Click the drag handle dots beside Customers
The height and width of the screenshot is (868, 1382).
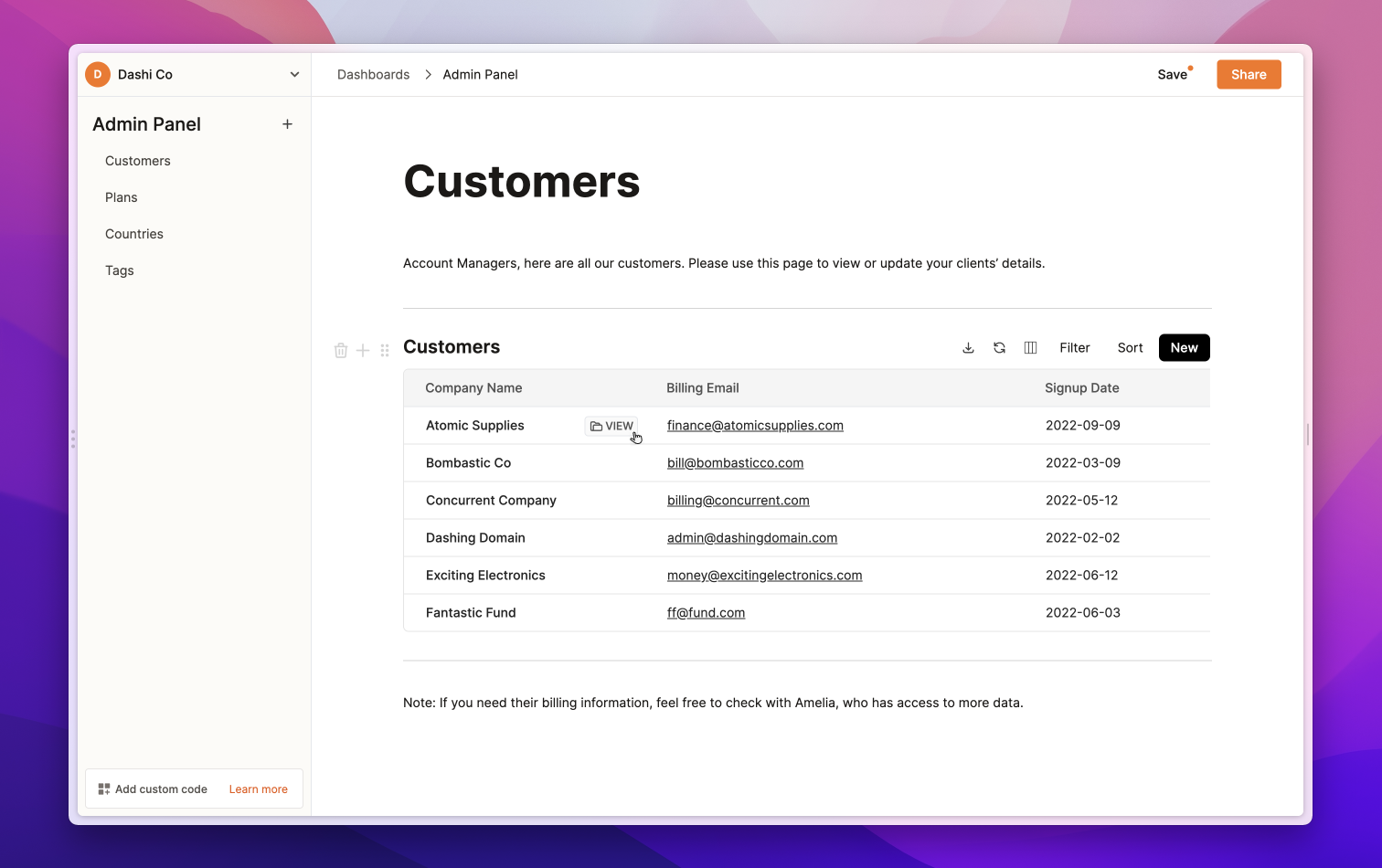point(385,351)
